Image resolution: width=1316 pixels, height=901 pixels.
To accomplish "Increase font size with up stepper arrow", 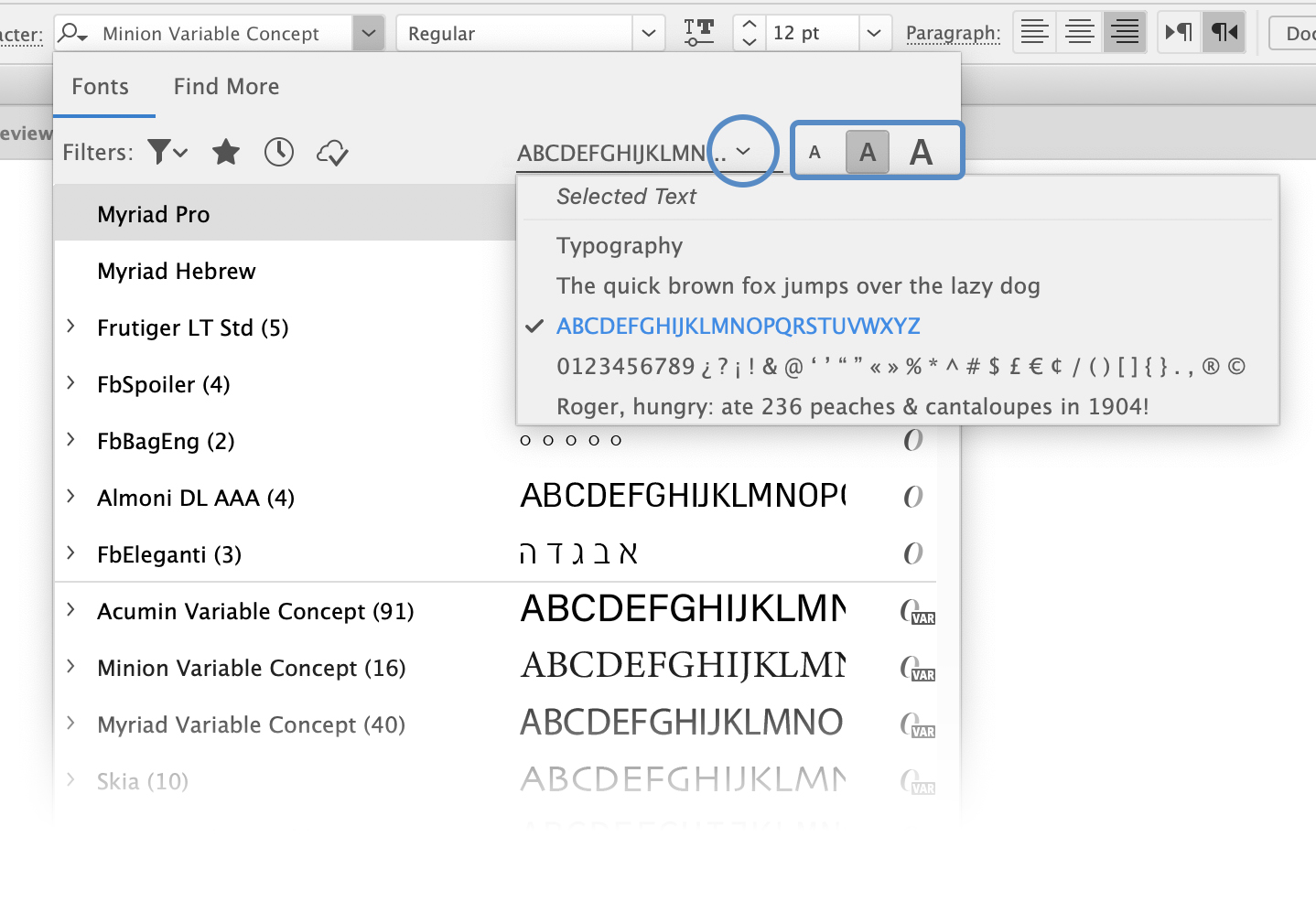I will (x=750, y=25).
